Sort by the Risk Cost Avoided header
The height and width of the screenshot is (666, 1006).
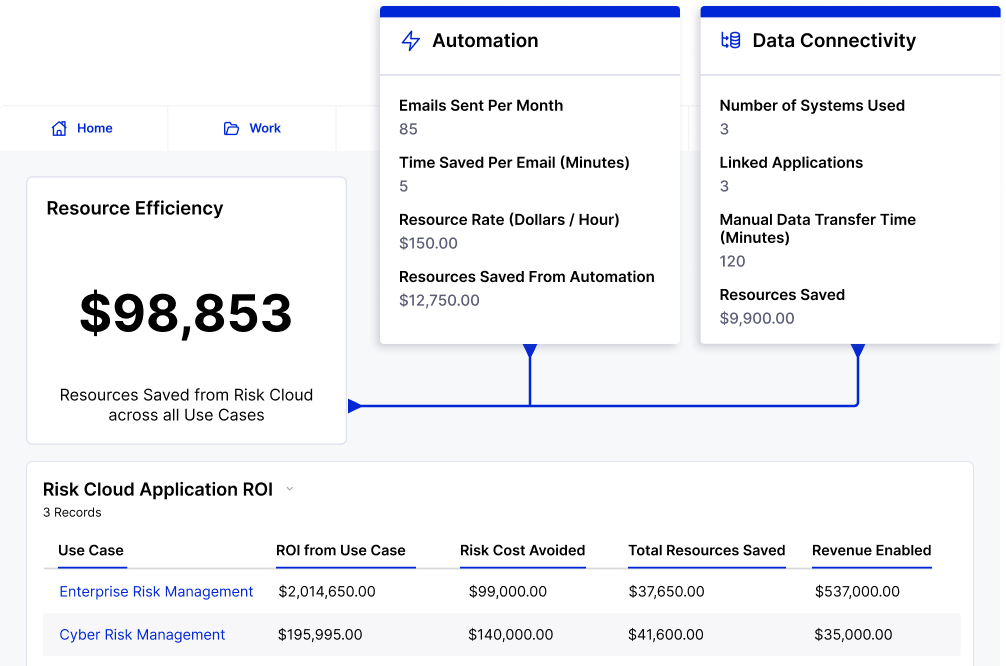(x=522, y=551)
